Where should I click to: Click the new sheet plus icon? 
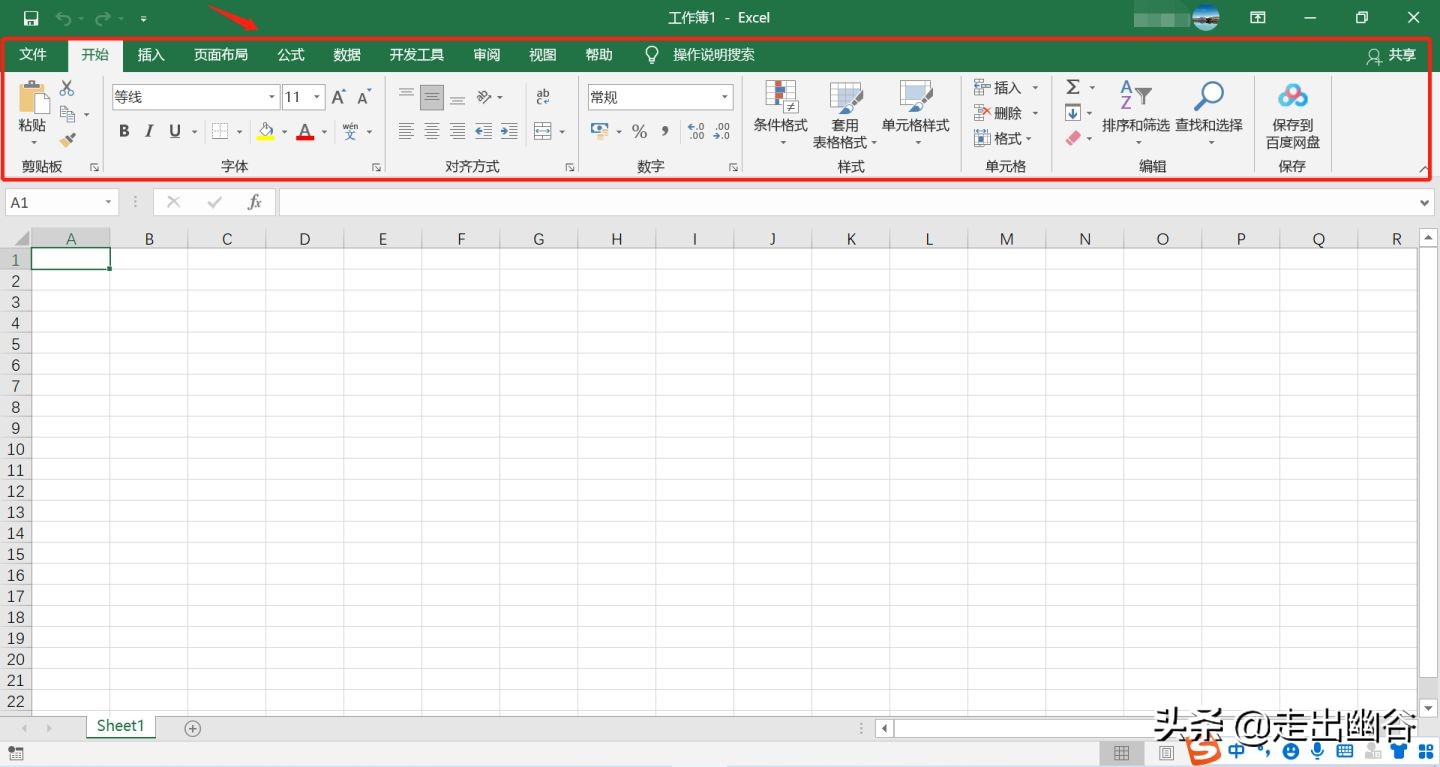[193, 728]
